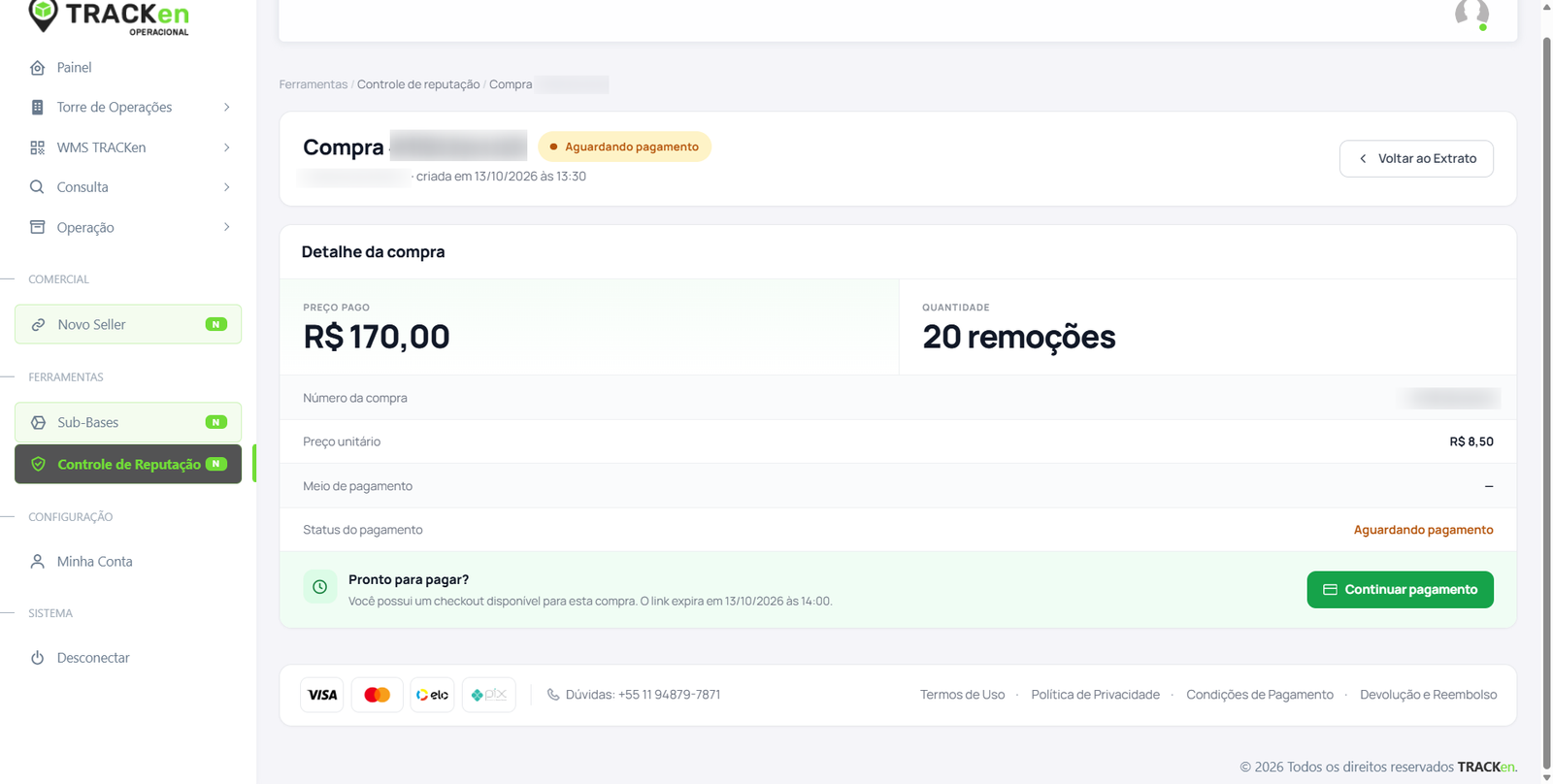Click orange Aguardando pagamento value in status row
The height and width of the screenshot is (784, 1553).
1423,530
